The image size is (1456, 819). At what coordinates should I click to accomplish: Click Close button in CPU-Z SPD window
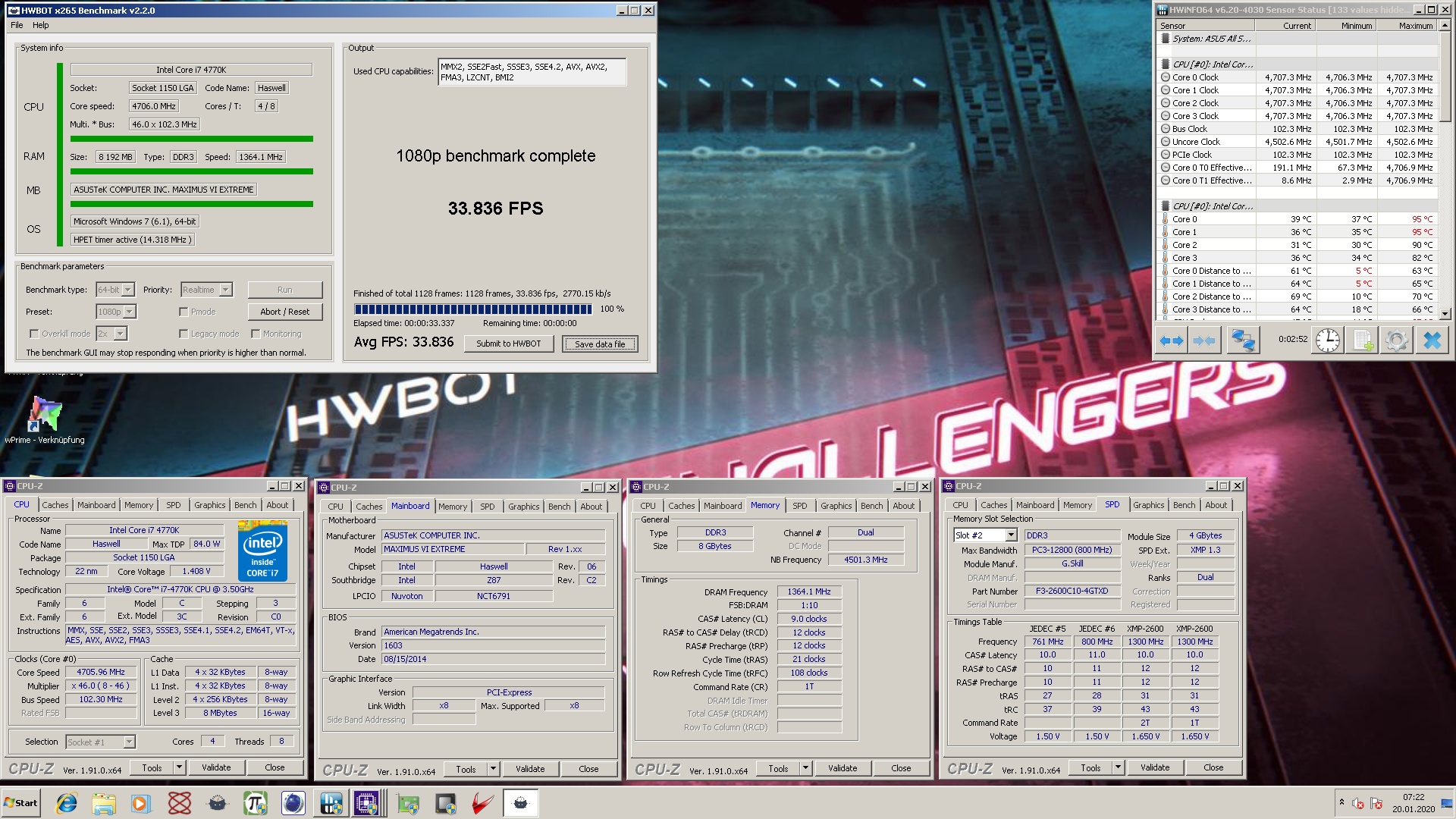[1213, 767]
